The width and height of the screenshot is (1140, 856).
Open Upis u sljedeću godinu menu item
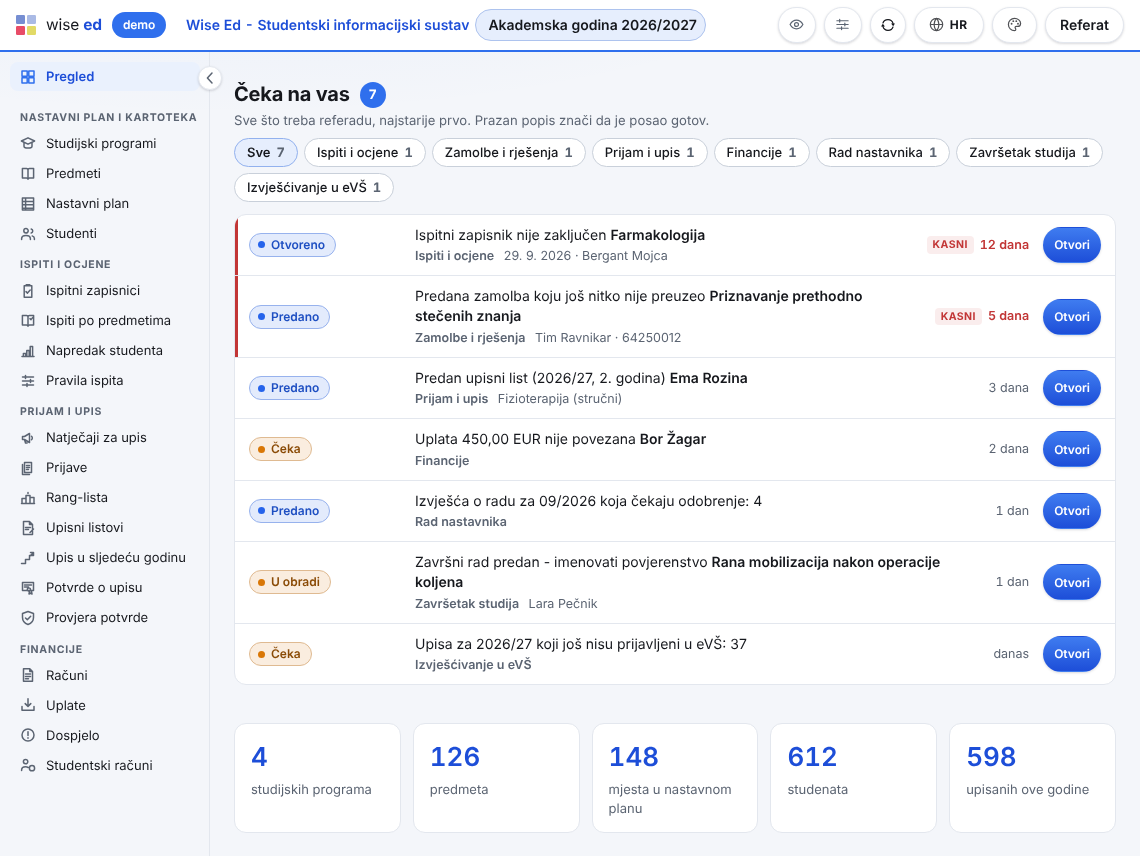105,558
